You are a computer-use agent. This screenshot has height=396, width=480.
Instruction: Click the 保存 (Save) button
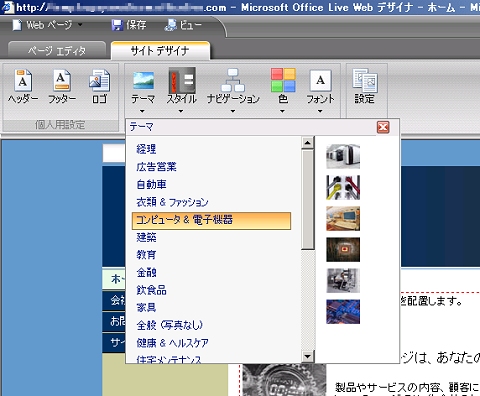(x=129, y=25)
